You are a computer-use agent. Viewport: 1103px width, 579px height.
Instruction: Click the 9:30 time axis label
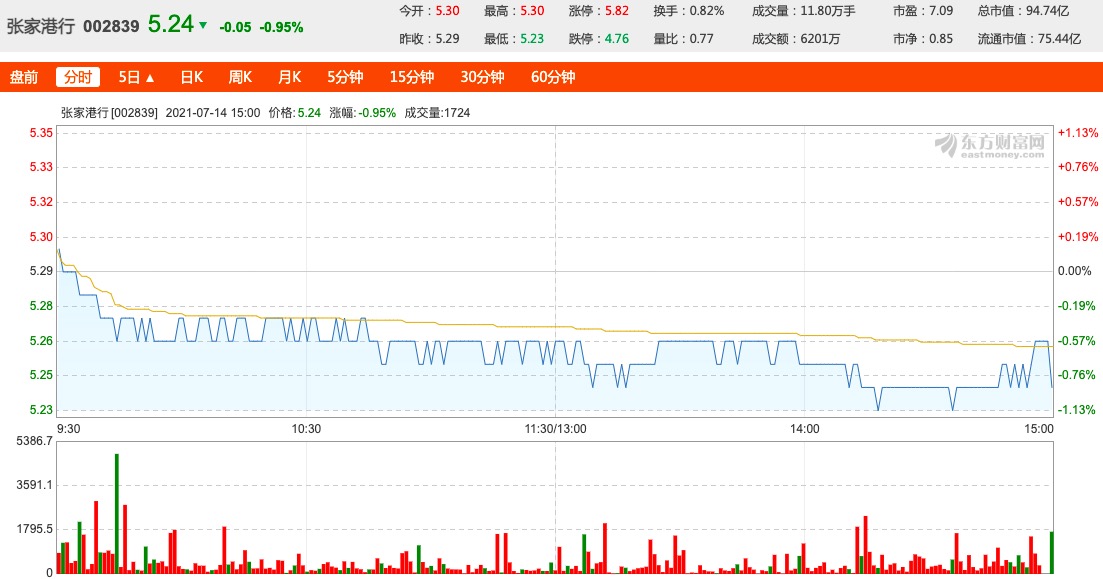tap(68, 428)
